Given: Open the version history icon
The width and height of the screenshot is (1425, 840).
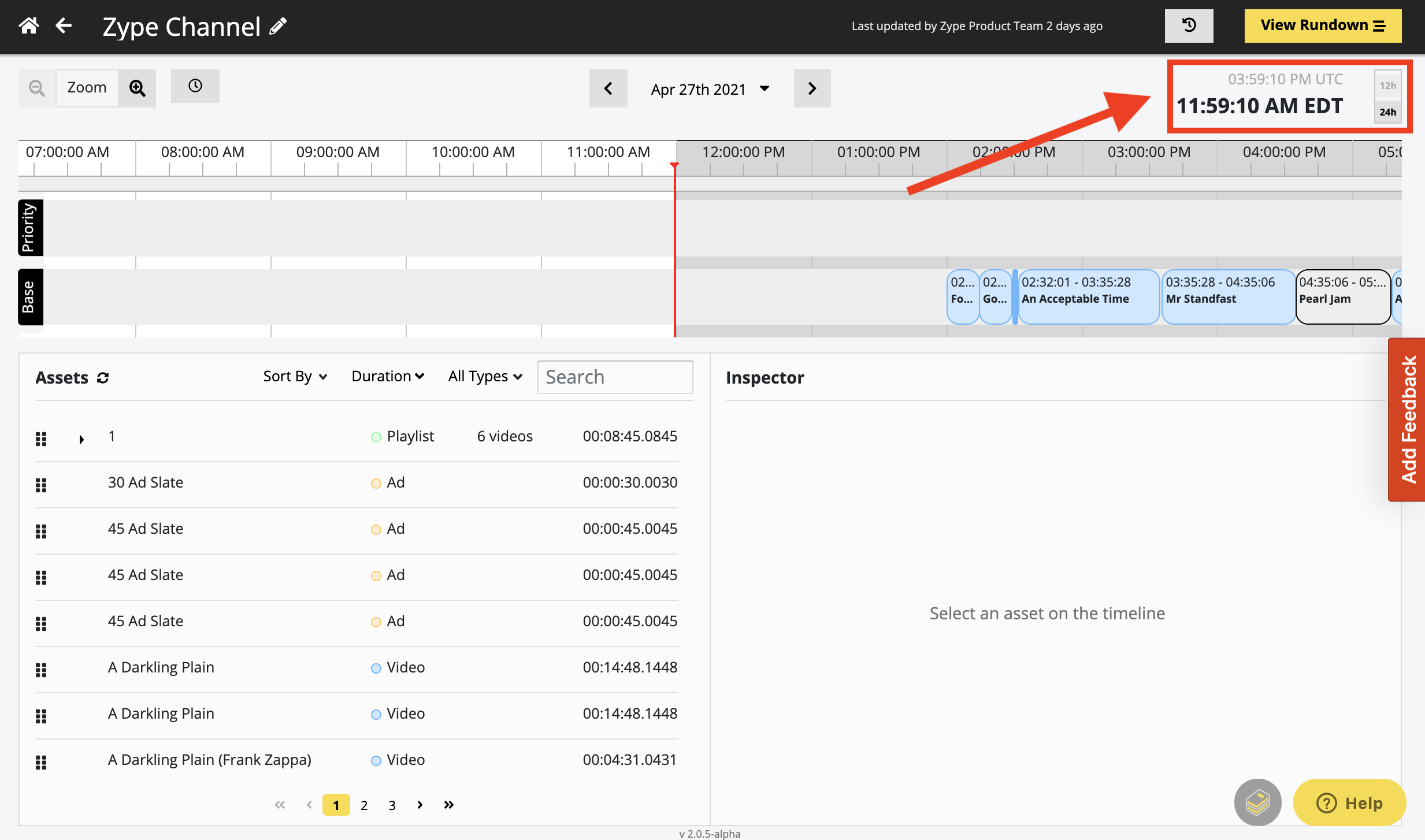Looking at the screenshot, I should click(1189, 25).
